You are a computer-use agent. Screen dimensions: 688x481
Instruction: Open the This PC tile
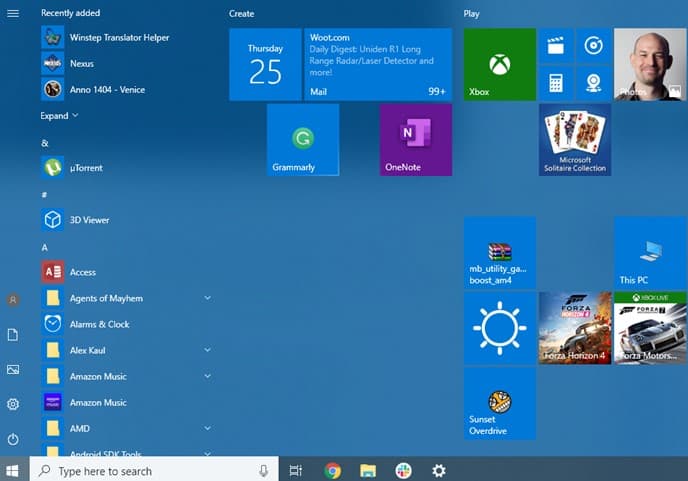click(650, 252)
